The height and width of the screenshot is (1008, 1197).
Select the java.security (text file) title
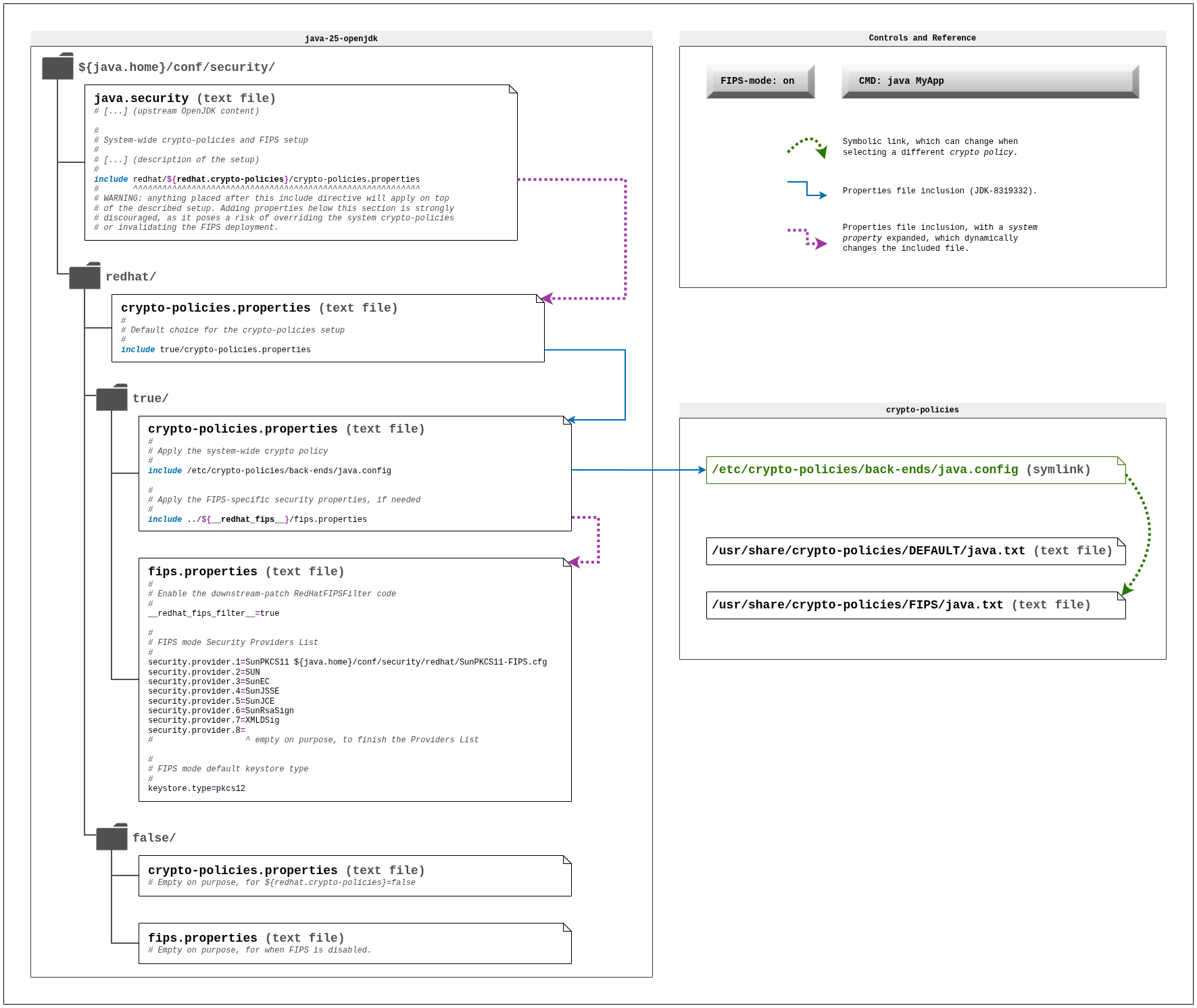[x=185, y=99]
